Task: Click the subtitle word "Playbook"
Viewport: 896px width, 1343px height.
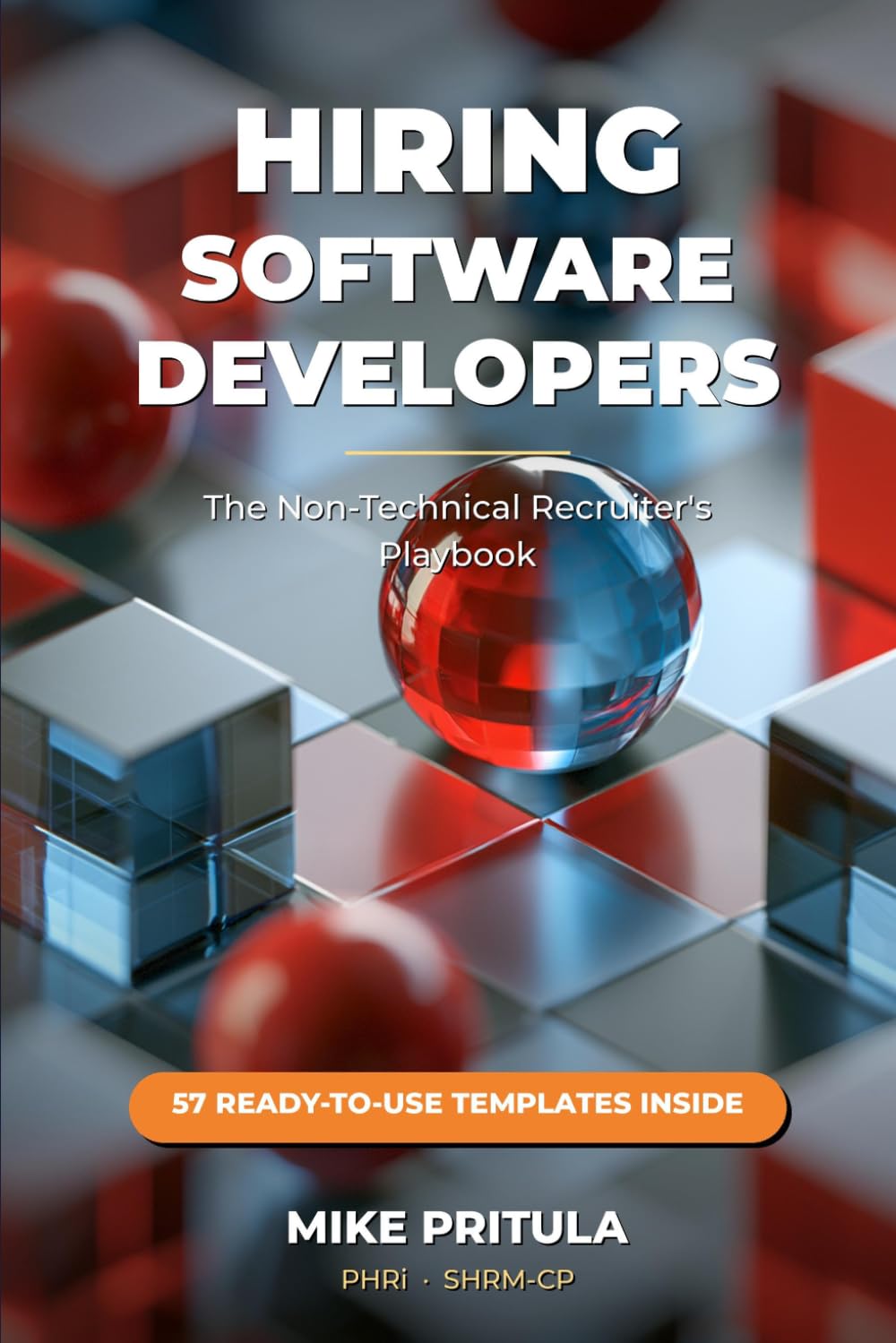Action: 458,555
